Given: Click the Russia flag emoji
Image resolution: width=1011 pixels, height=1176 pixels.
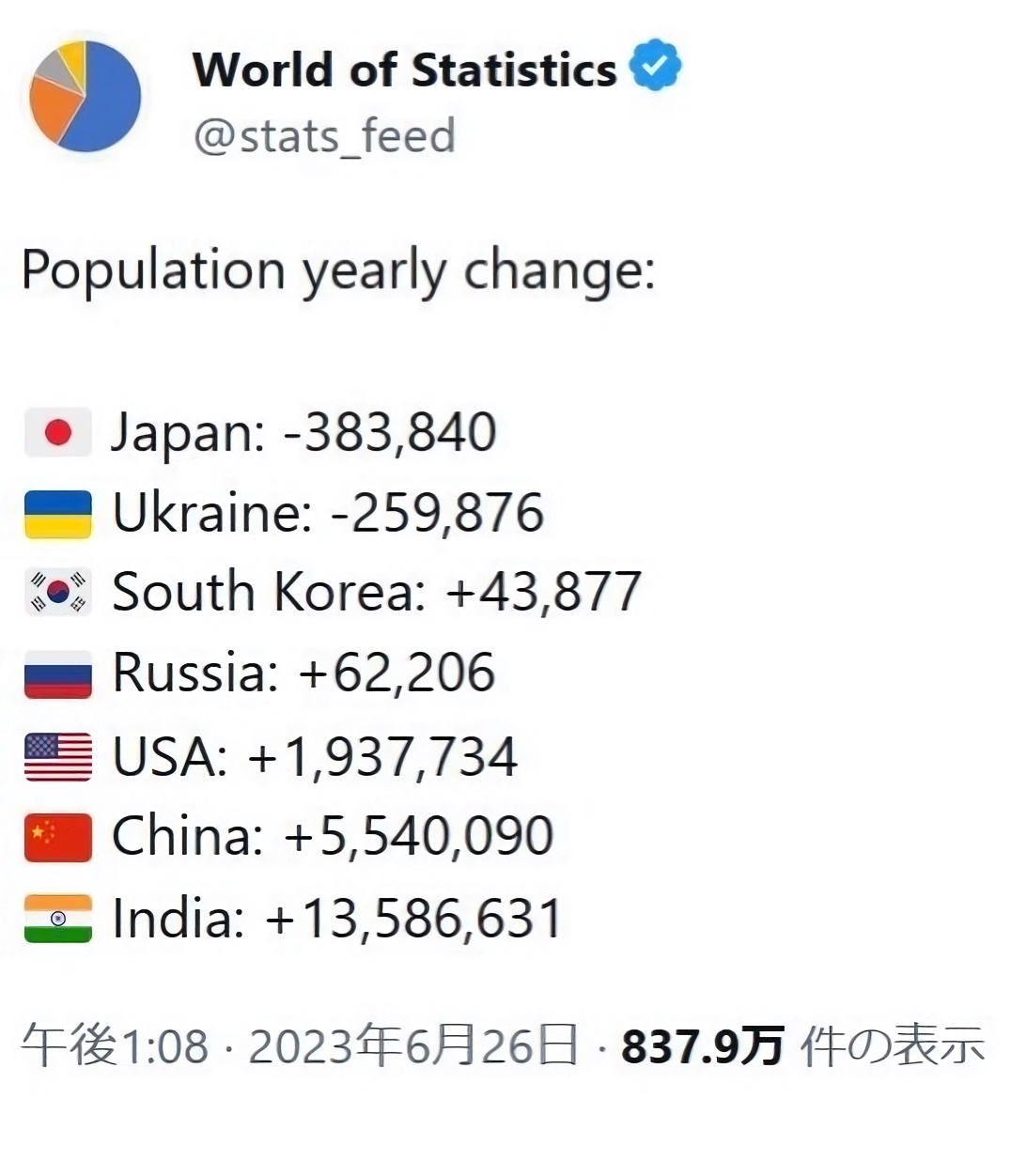Looking at the screenshot, I should [x=58, y=674].
